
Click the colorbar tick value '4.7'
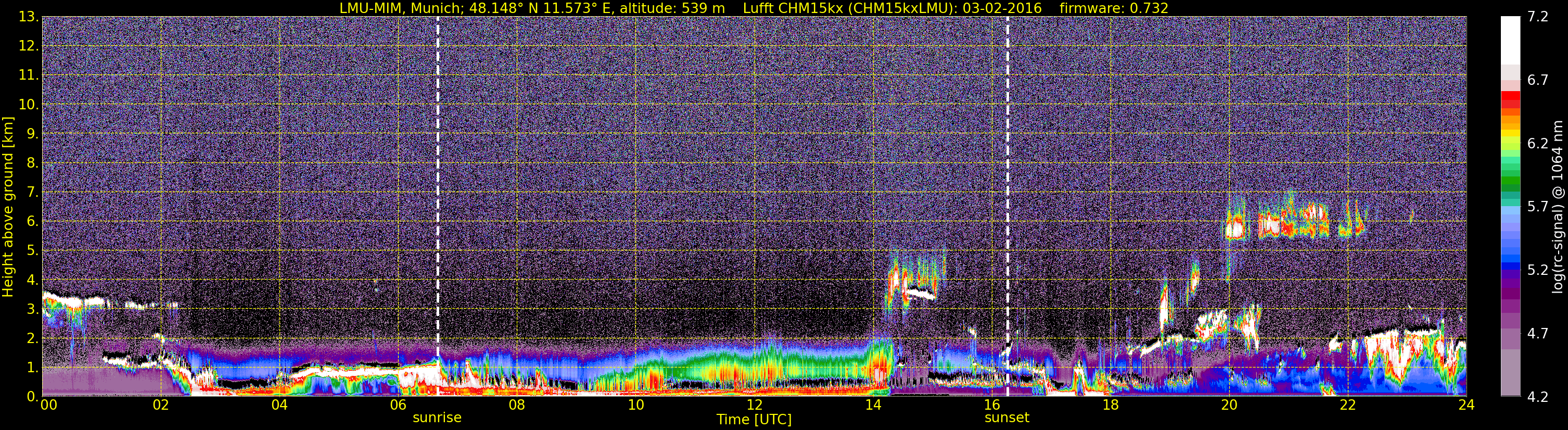(x=1538, y=334)
